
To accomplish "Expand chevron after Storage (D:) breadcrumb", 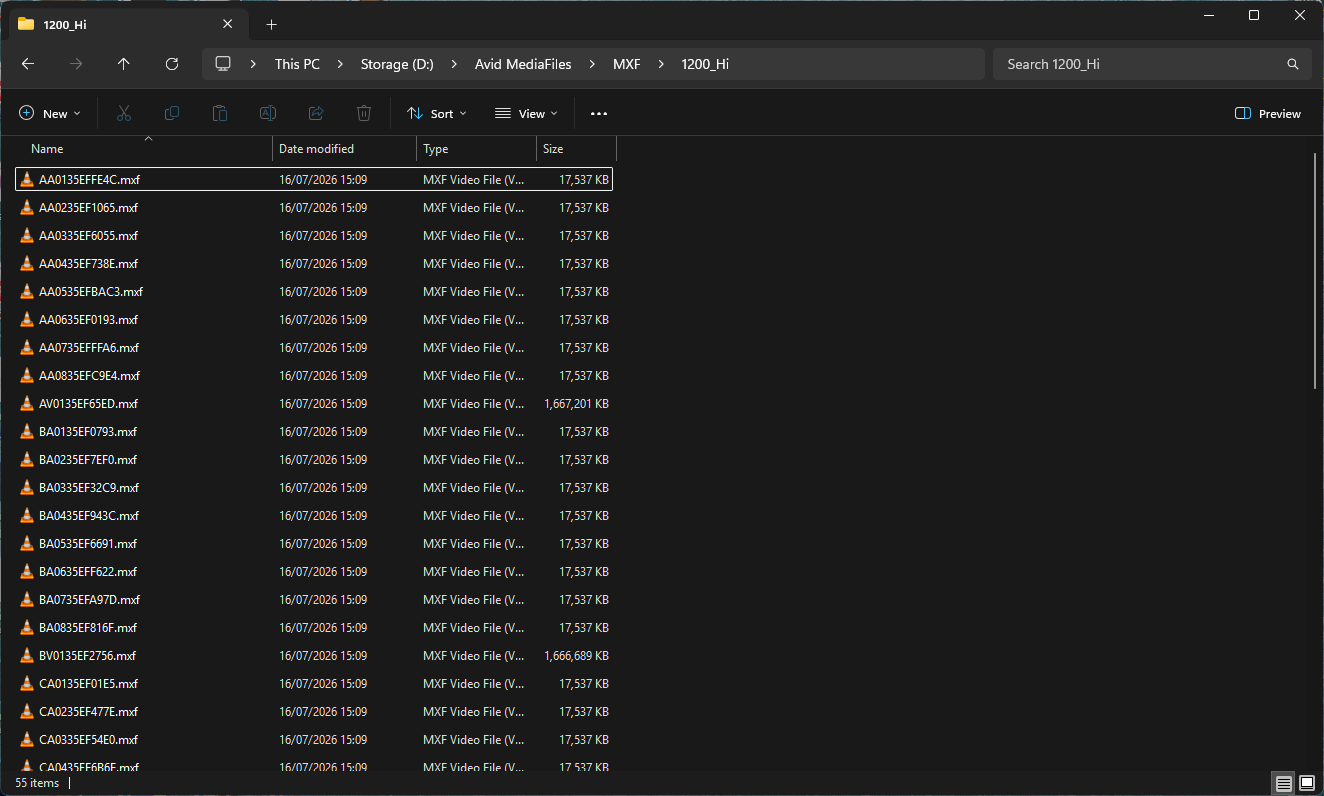I will [454, 64].
